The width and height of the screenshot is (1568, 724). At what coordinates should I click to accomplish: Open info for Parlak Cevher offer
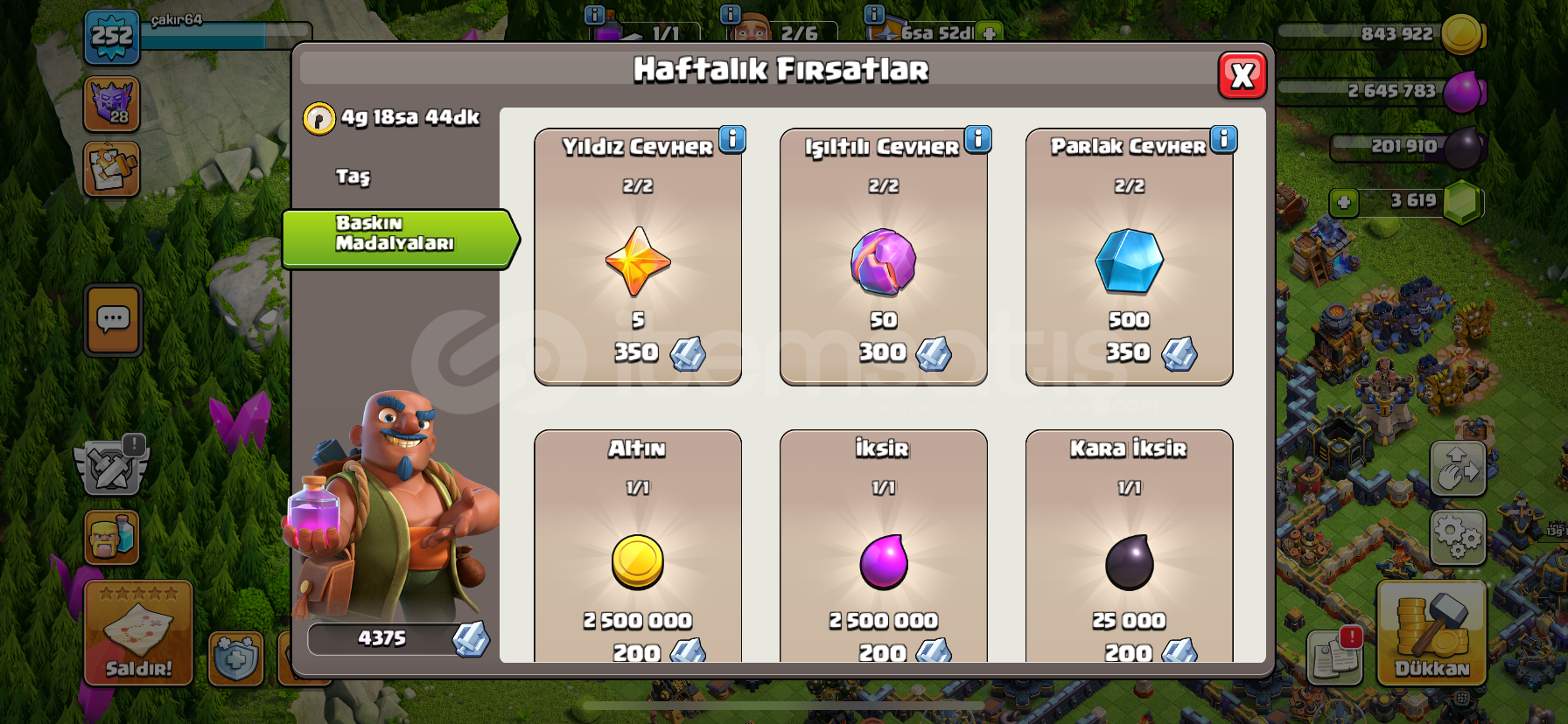pyautogui.click(x=1224, y=139)
